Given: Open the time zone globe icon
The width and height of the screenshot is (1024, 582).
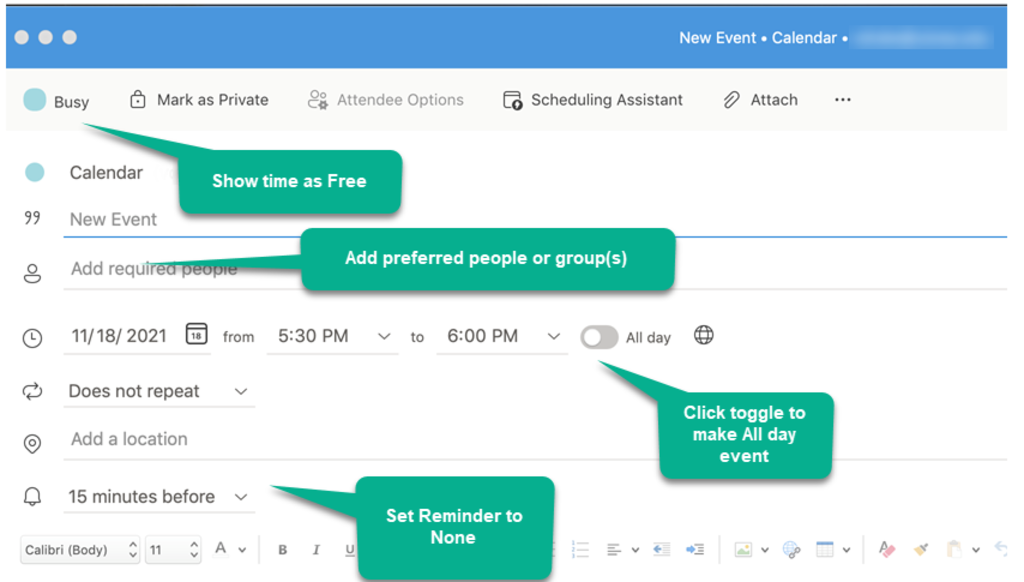Looking at the screenshot, I should coord(703,337).
